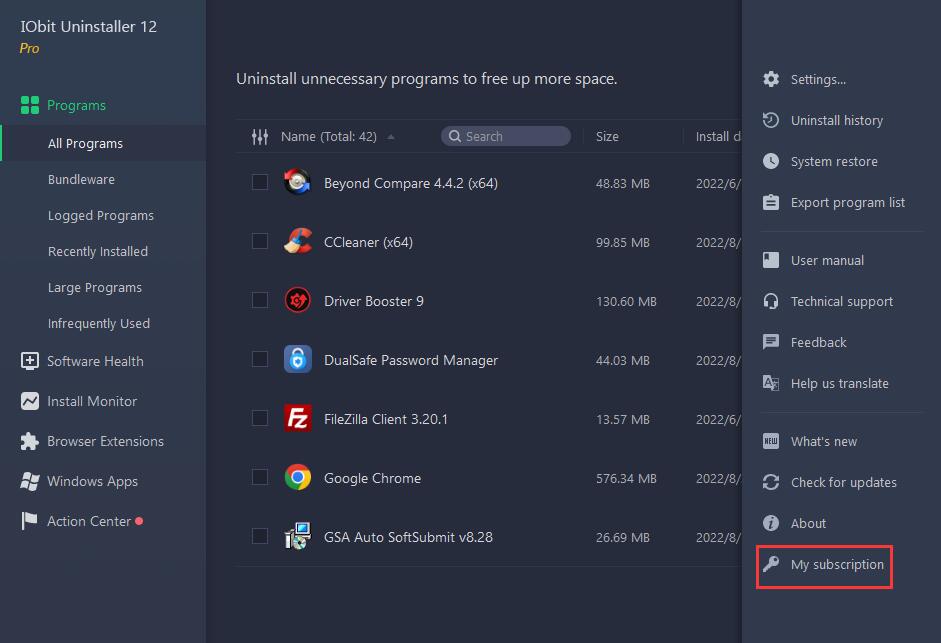The width and height of the screenshot is (941, 643).
Task: Click the GSA Auto SoftSubmit icon
Action: [298, 536]
